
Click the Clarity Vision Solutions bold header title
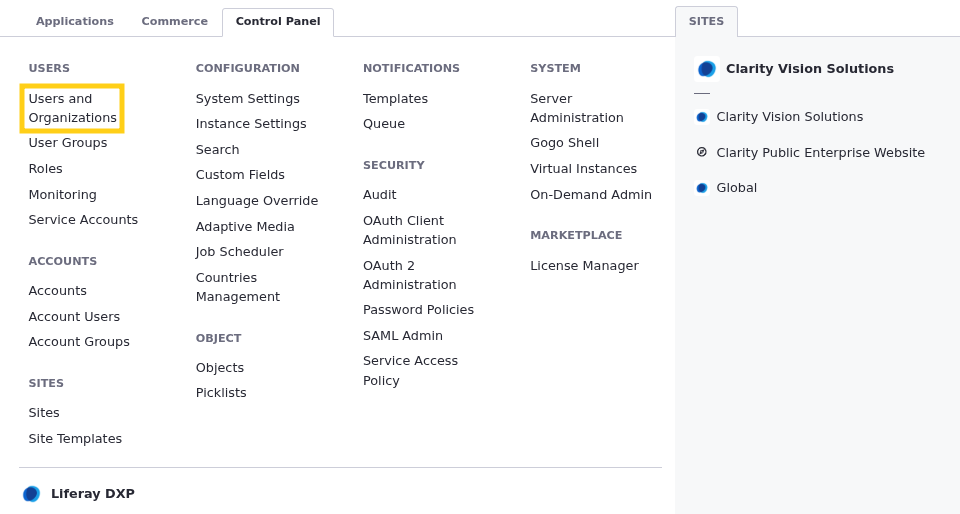[809, 69]
